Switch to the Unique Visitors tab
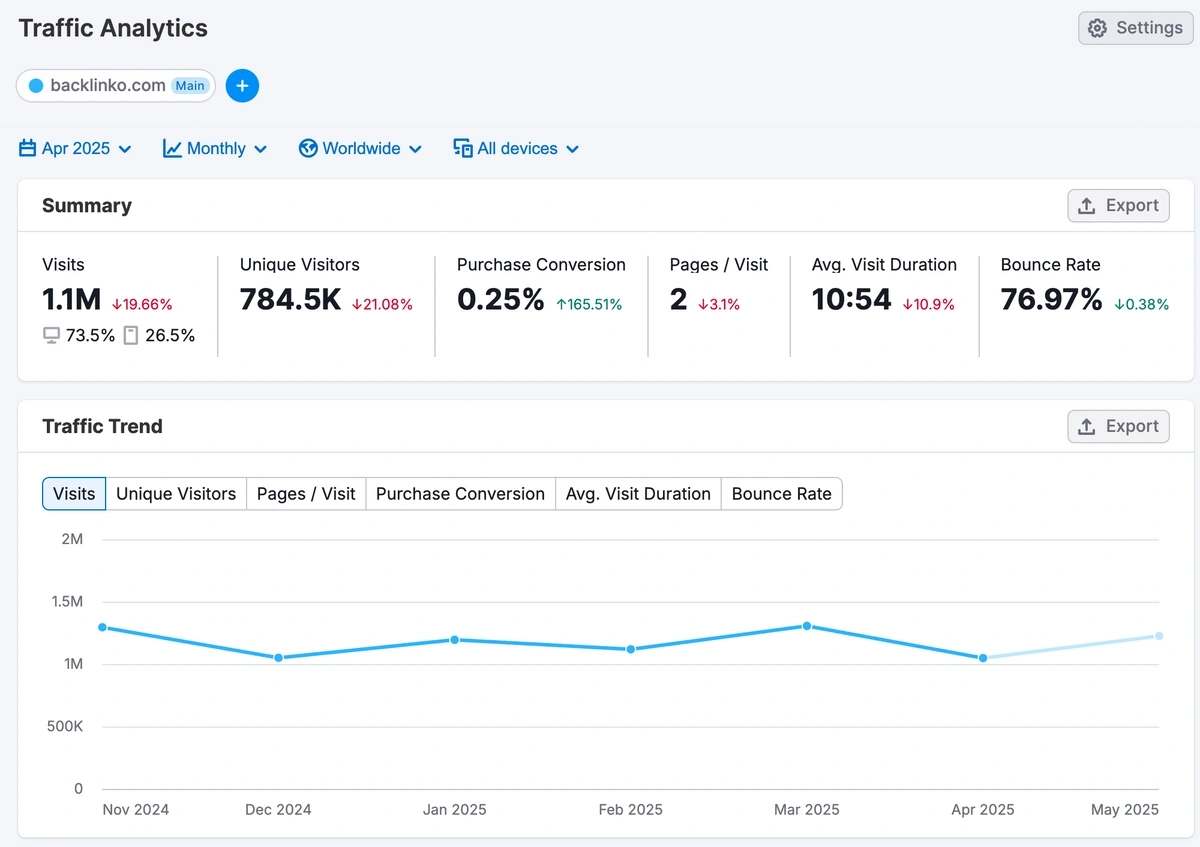This screenshot has width=1200, height=847. (176, 494)
